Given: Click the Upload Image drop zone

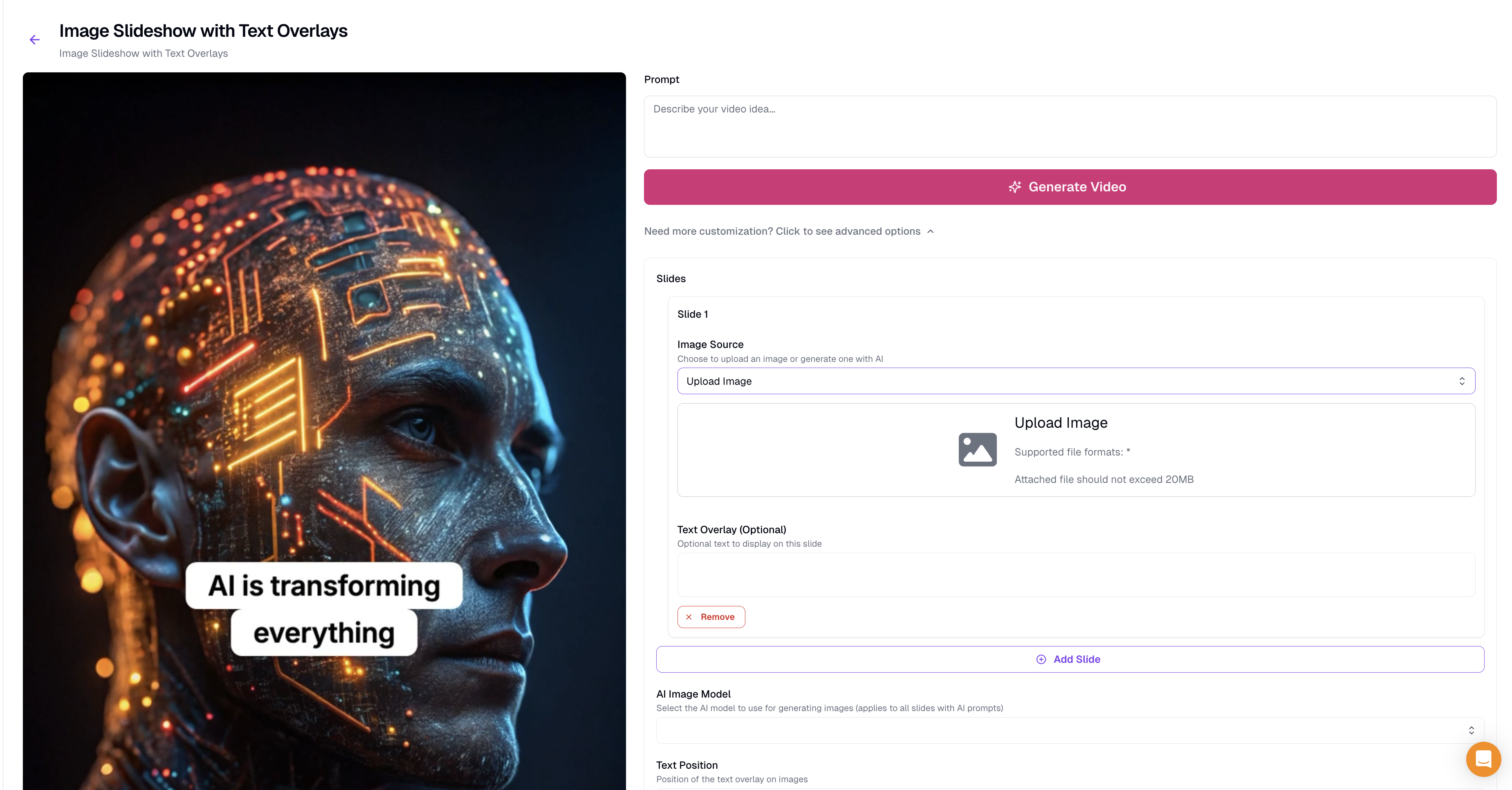Looking at the screenshot, I should click(1076, 449).
